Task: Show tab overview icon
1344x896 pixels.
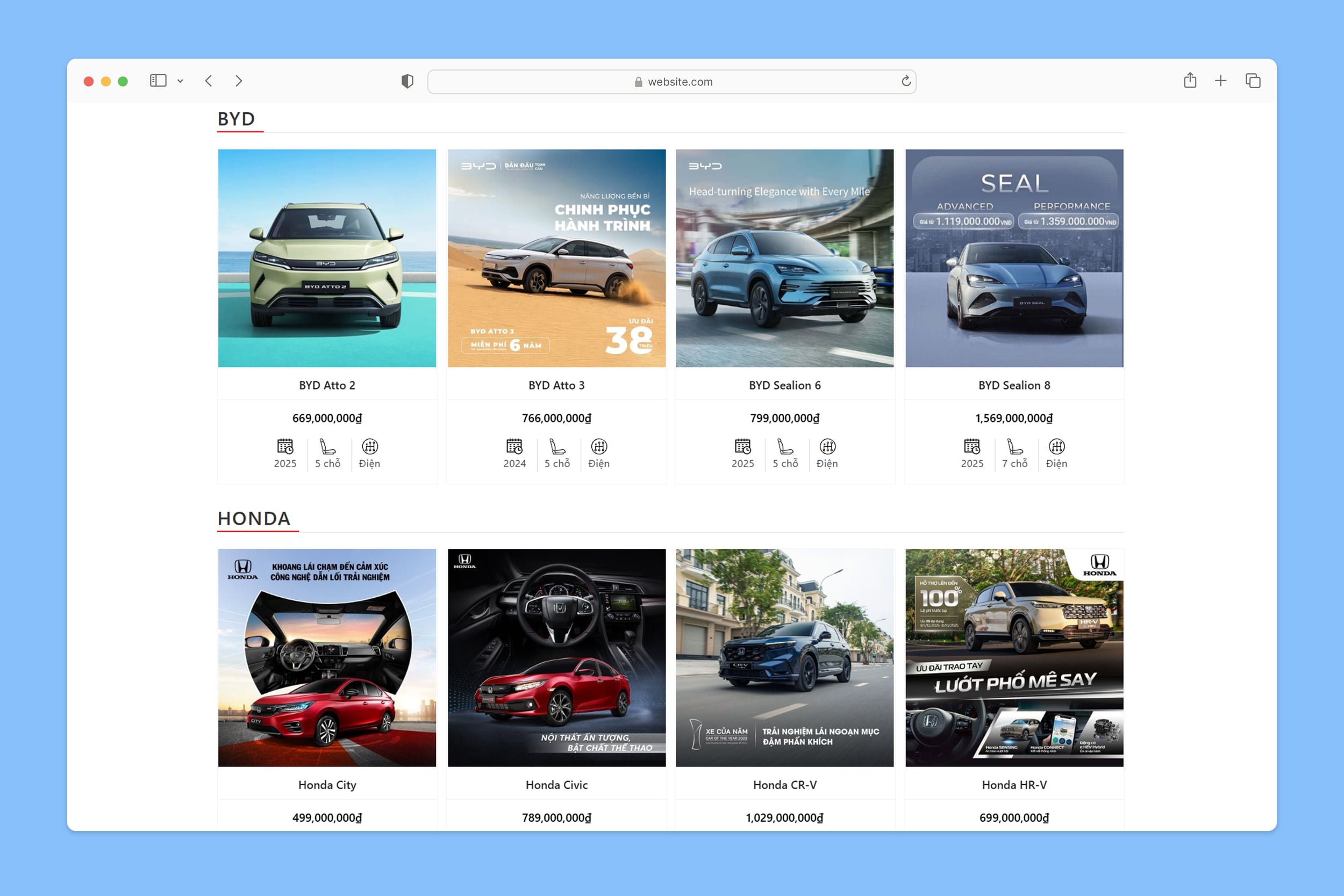Action: coord(1253,81)
